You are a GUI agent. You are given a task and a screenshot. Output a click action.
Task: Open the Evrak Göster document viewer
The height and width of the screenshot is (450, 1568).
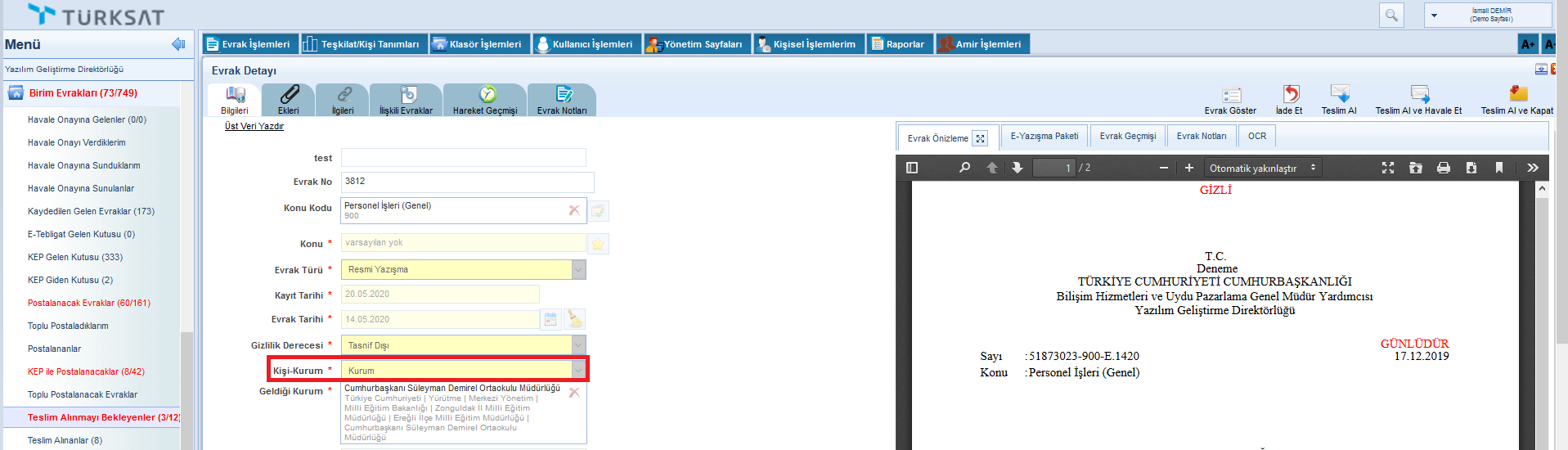tap(1230, 95)
